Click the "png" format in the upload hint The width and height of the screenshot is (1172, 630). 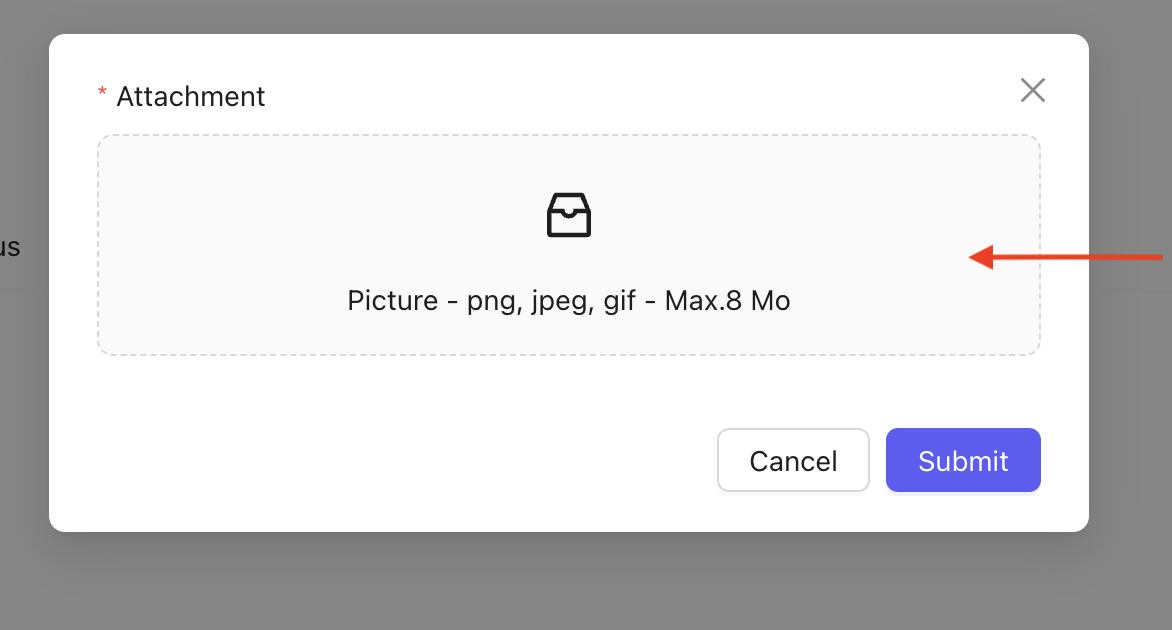pos(490,301)
